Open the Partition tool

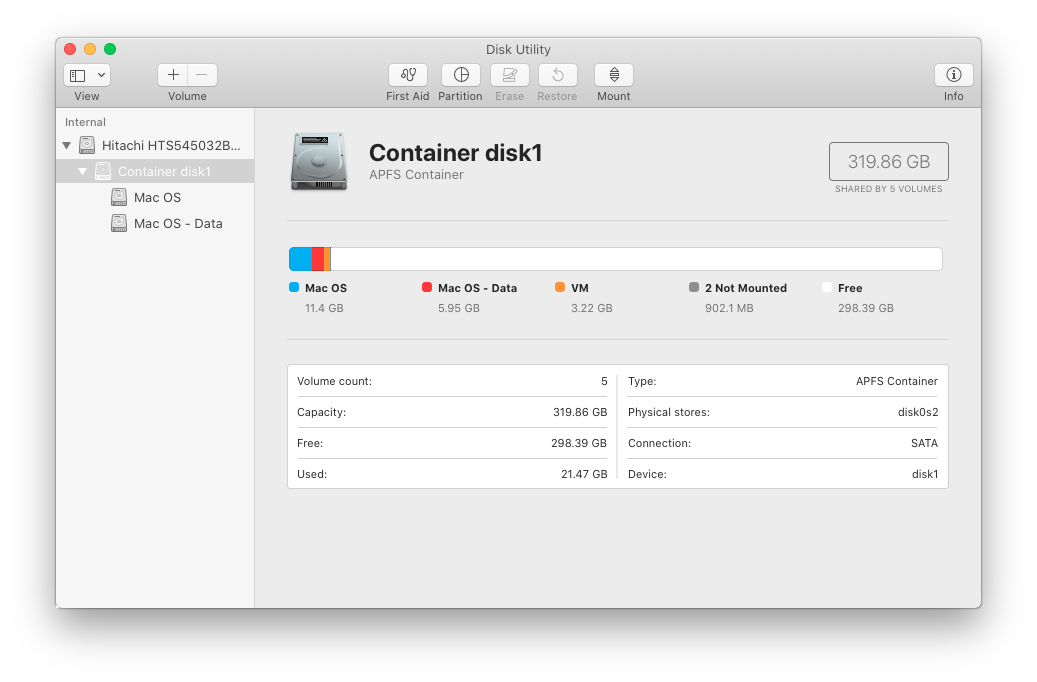pyautogui.click(x=460, y=75)
